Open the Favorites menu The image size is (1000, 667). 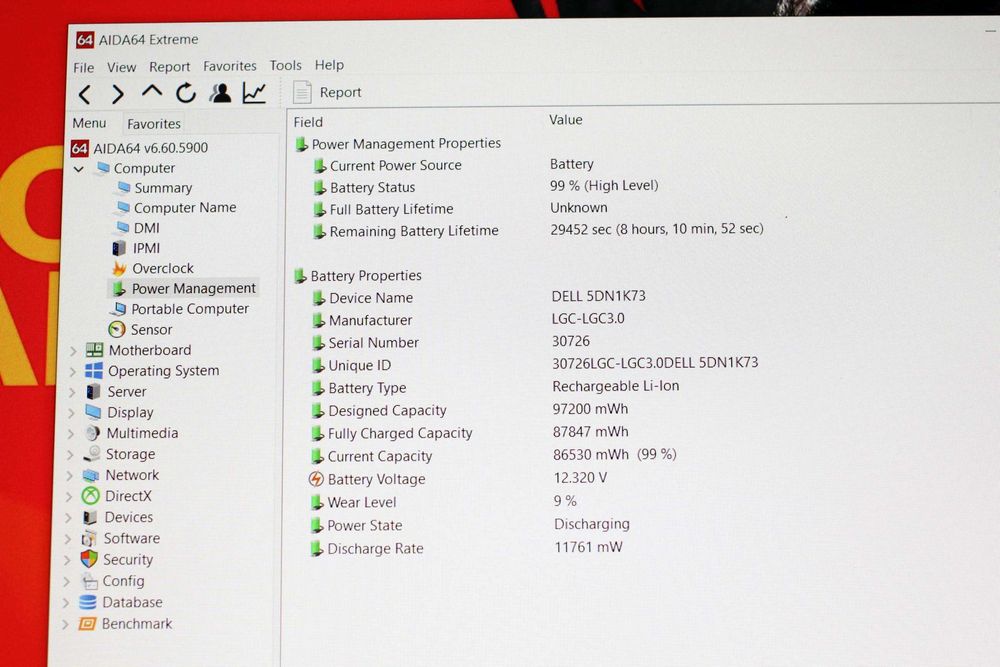(230, 66)
